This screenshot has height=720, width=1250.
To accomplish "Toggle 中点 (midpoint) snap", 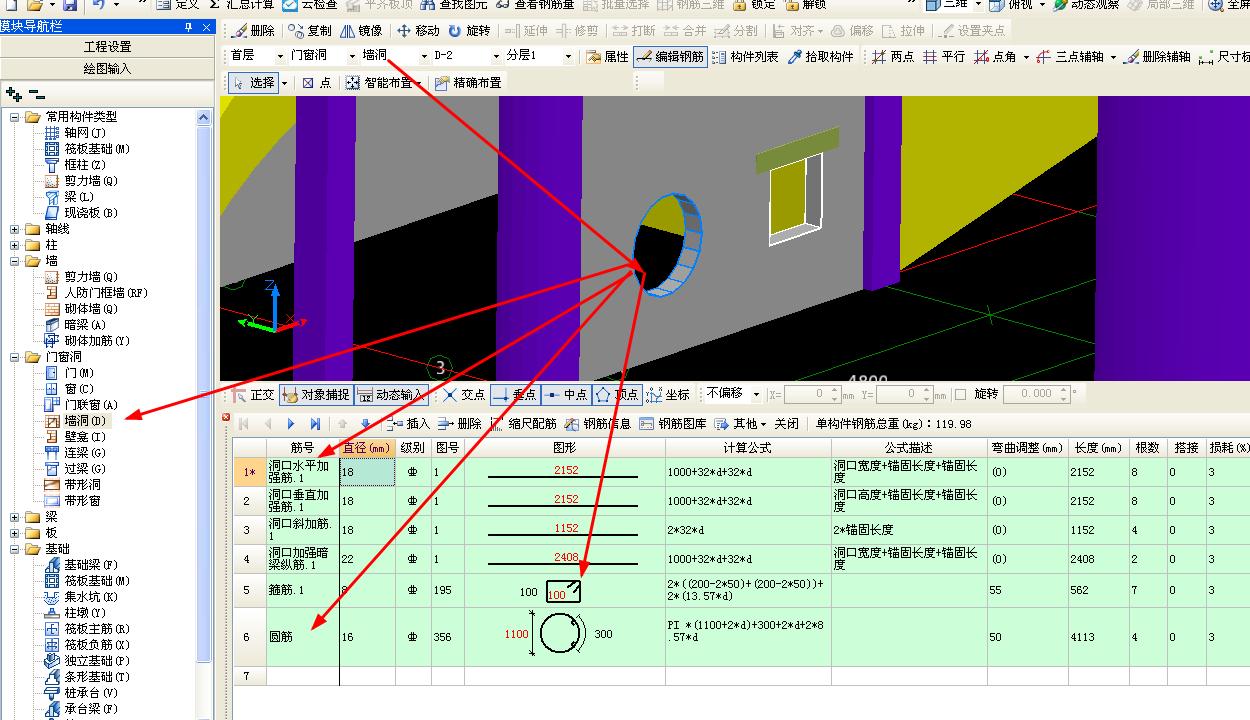I will pos(565,395).
